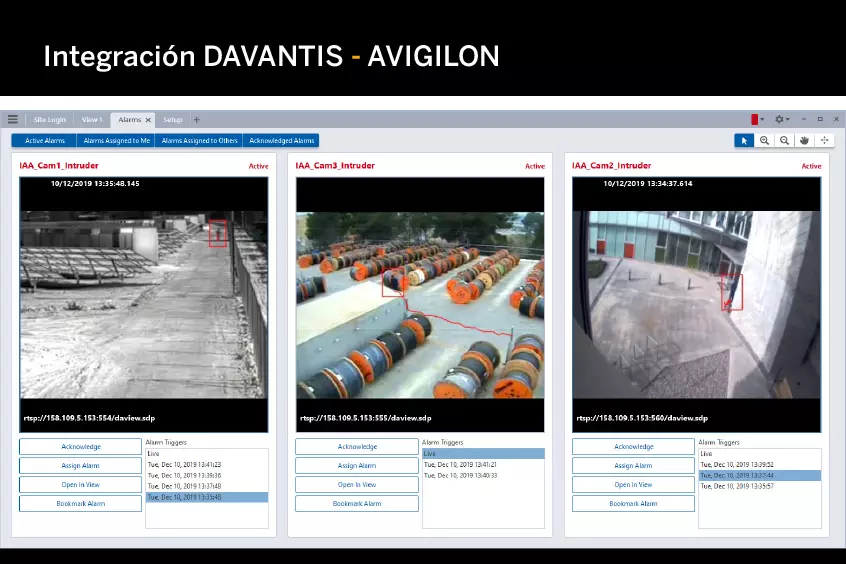Image resolution: width=846 pixels, height=564 pixels.
Task: Select Cam3 trigger at 13:40:33
Action: click(x=483, y=475)
